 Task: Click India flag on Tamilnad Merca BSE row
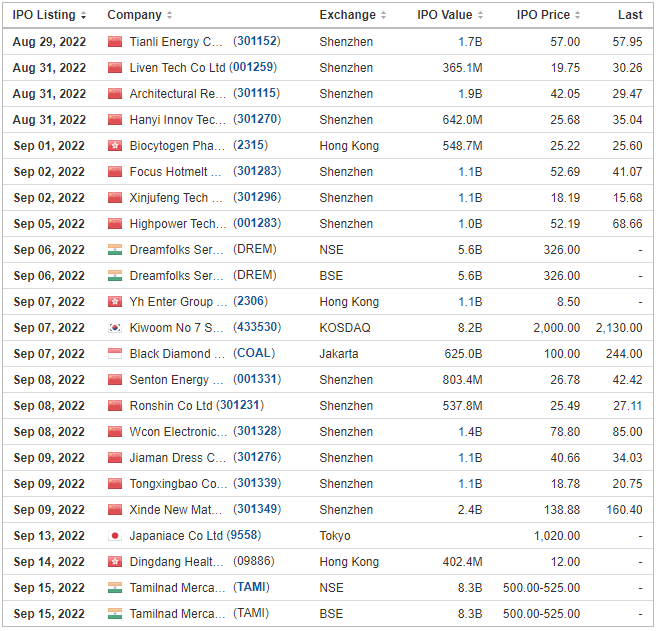tap(115, 613)
